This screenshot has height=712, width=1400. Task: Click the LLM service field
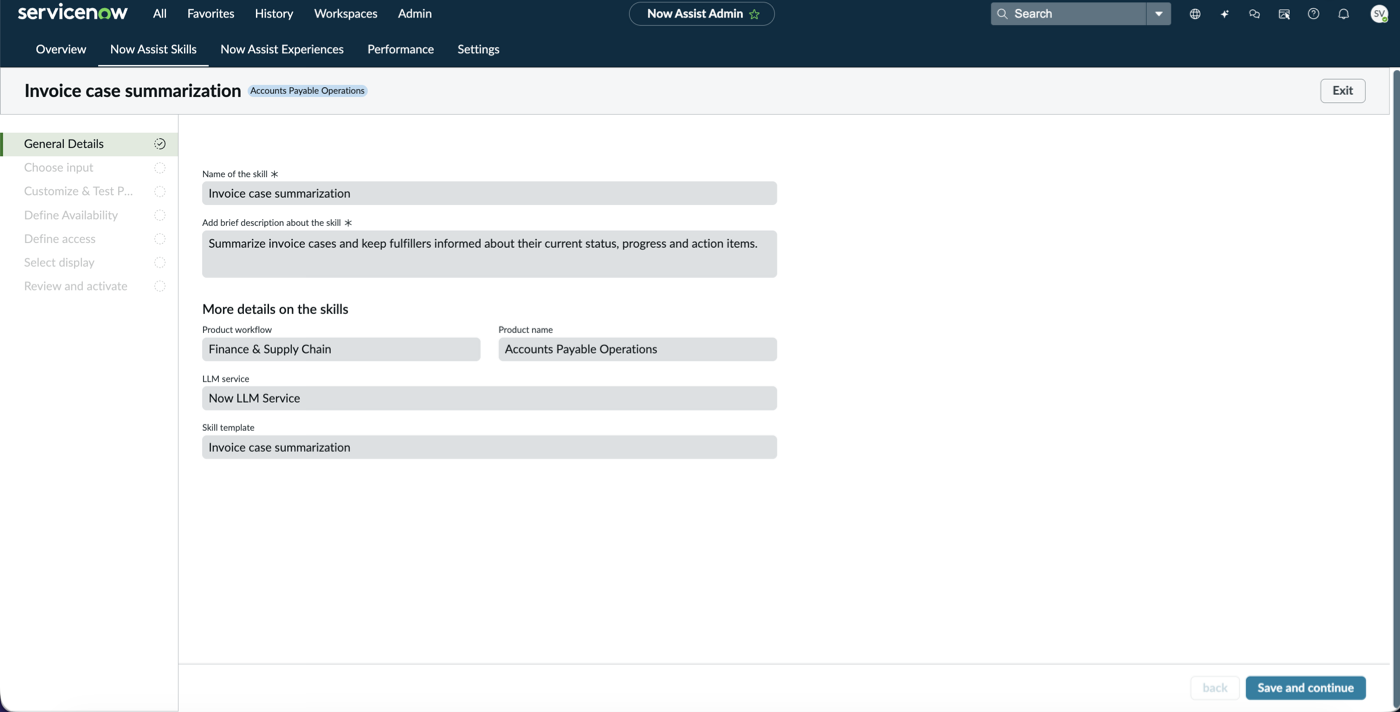489,398
